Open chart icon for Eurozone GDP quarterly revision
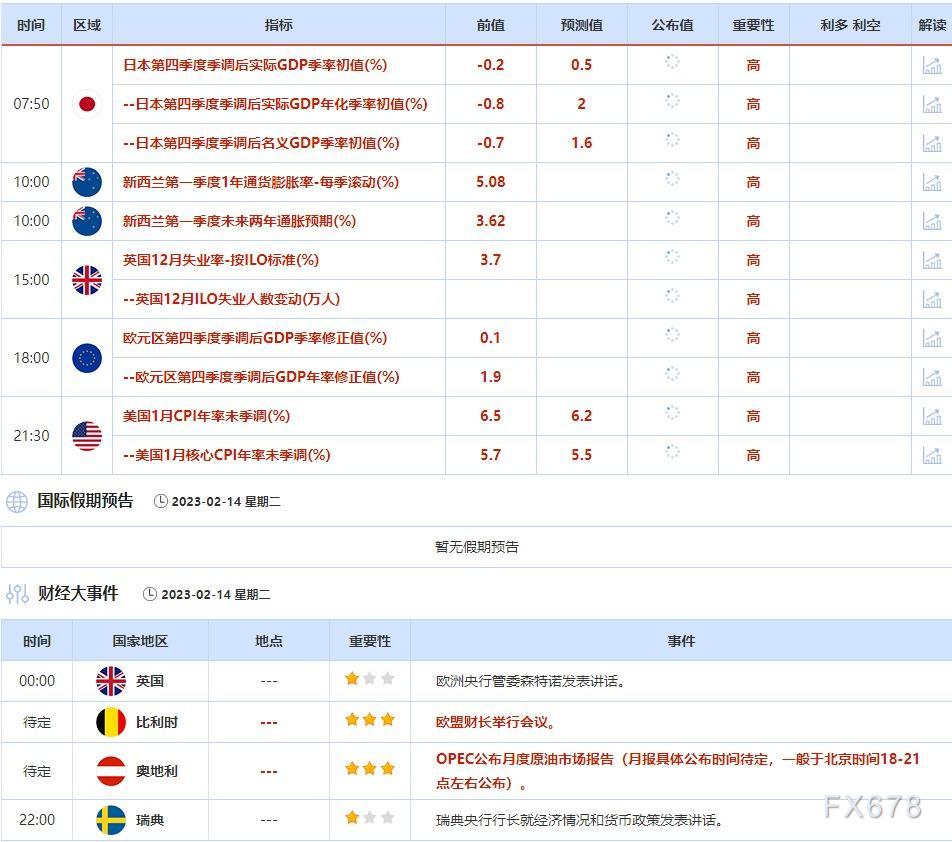The height and width of the screenshot is (842, 952). point(931,338)
